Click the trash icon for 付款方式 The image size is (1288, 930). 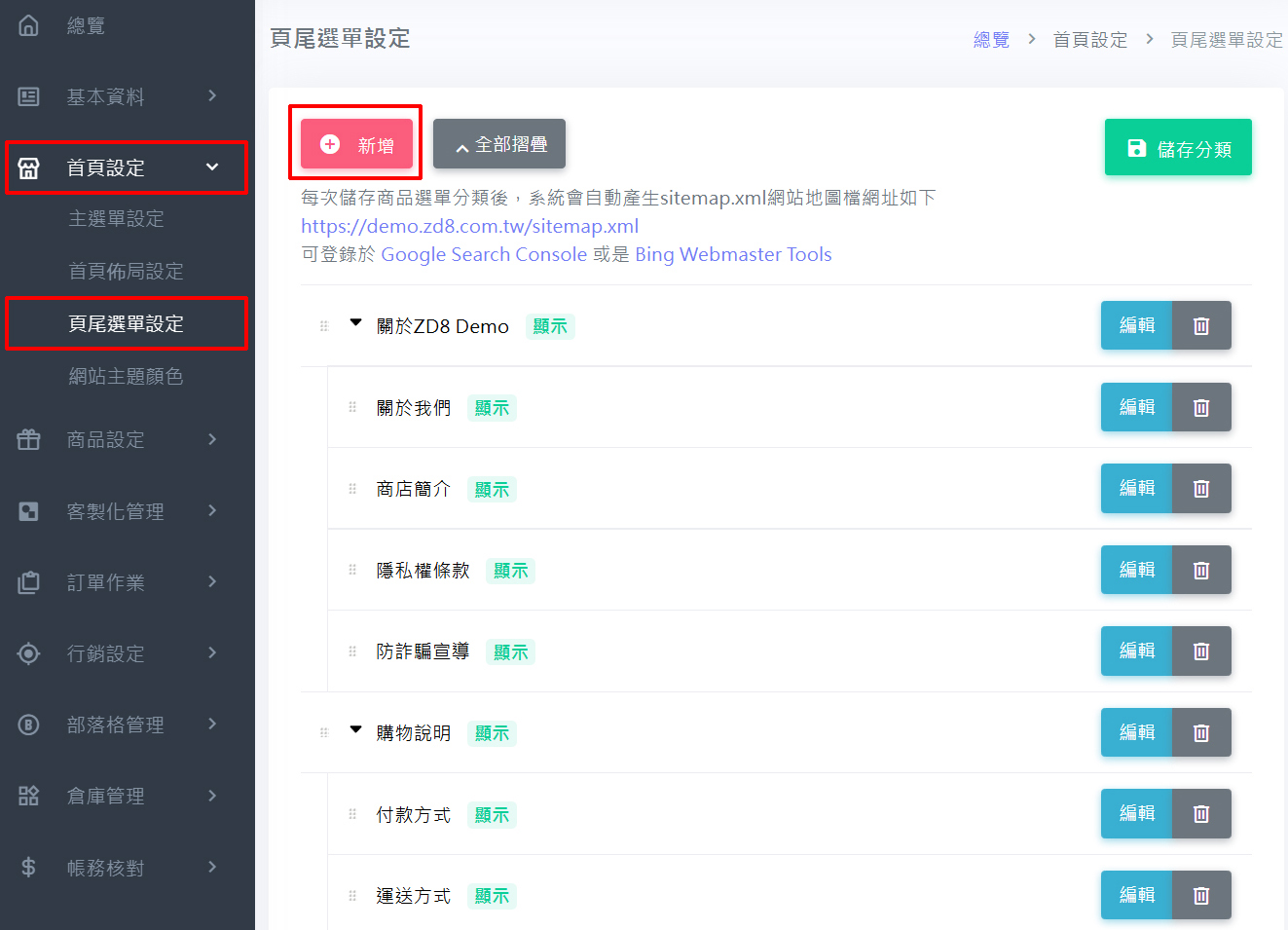(1200, 813)
